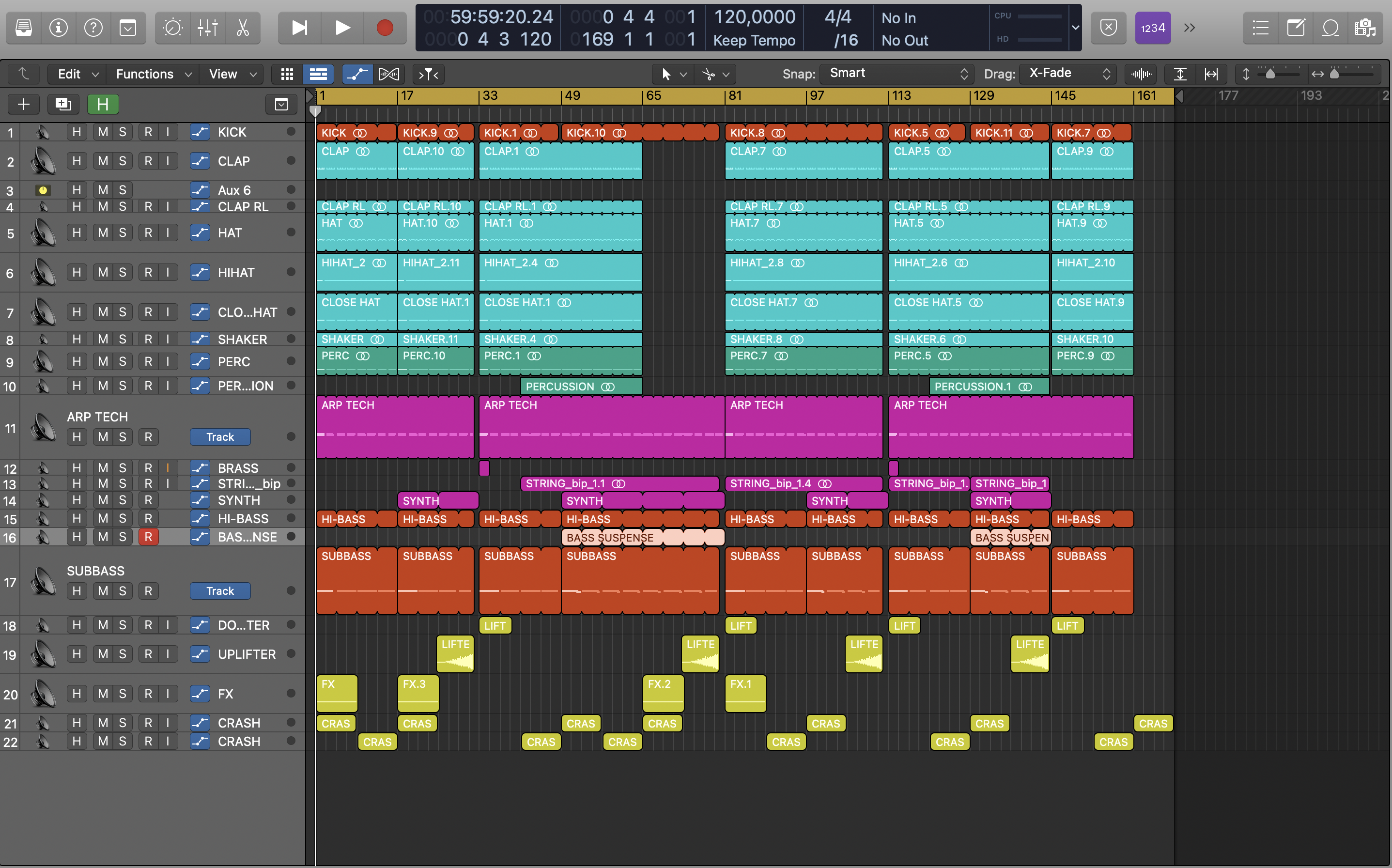Open the Loop Browser icon
The height and width of the screenshot is (868, 1392).
pos(1330,28)
